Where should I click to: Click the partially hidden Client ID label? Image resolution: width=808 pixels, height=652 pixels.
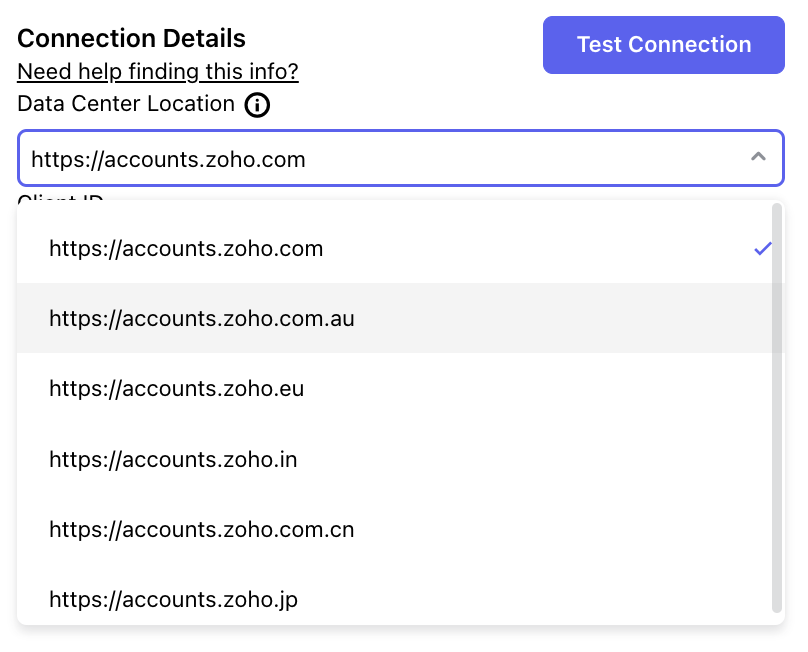(60, 197)
